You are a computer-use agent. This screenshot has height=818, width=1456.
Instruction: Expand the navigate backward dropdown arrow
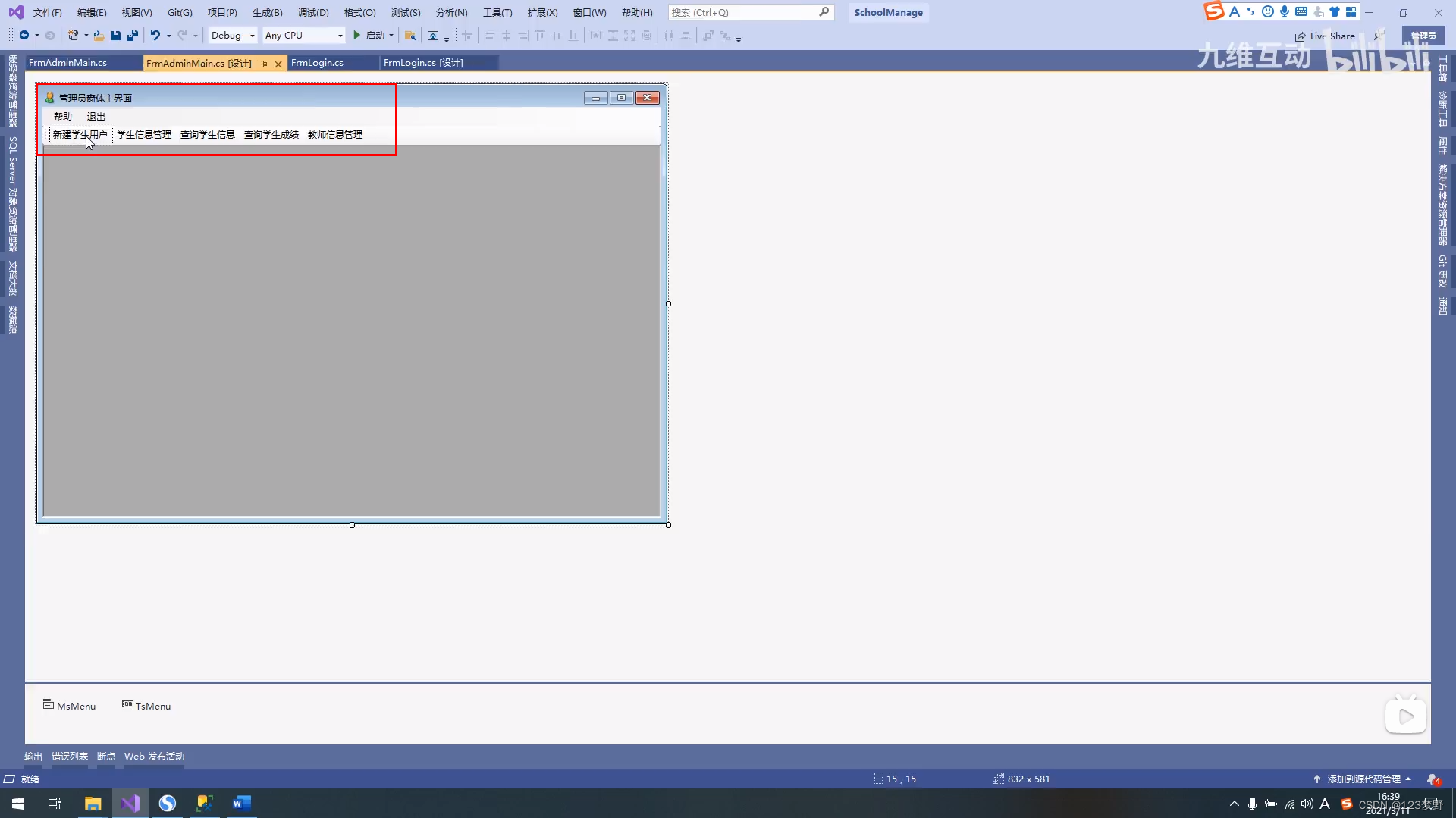click(36, 36)
